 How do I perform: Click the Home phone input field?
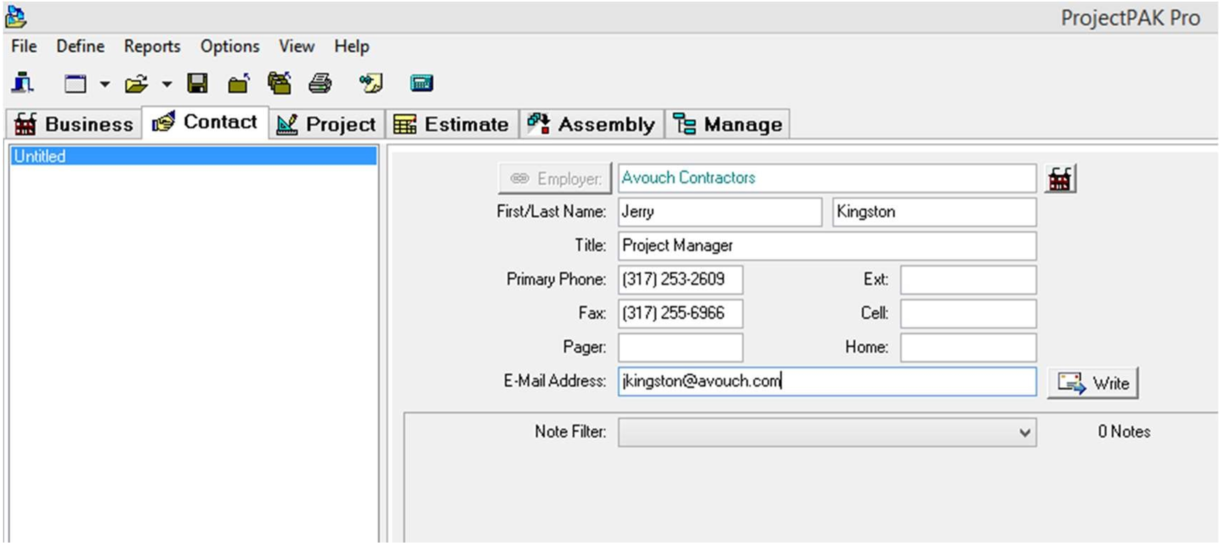coord(968,348)
